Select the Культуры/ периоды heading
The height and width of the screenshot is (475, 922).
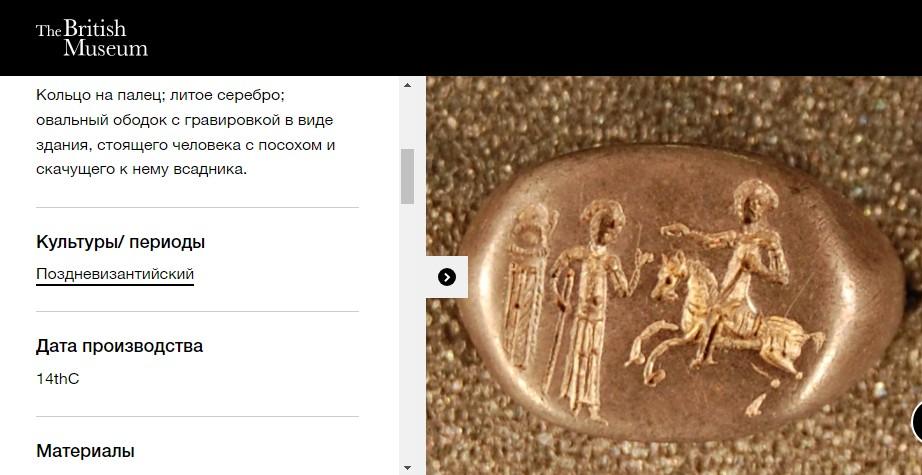pyautogui.click(x=121, y=242)
